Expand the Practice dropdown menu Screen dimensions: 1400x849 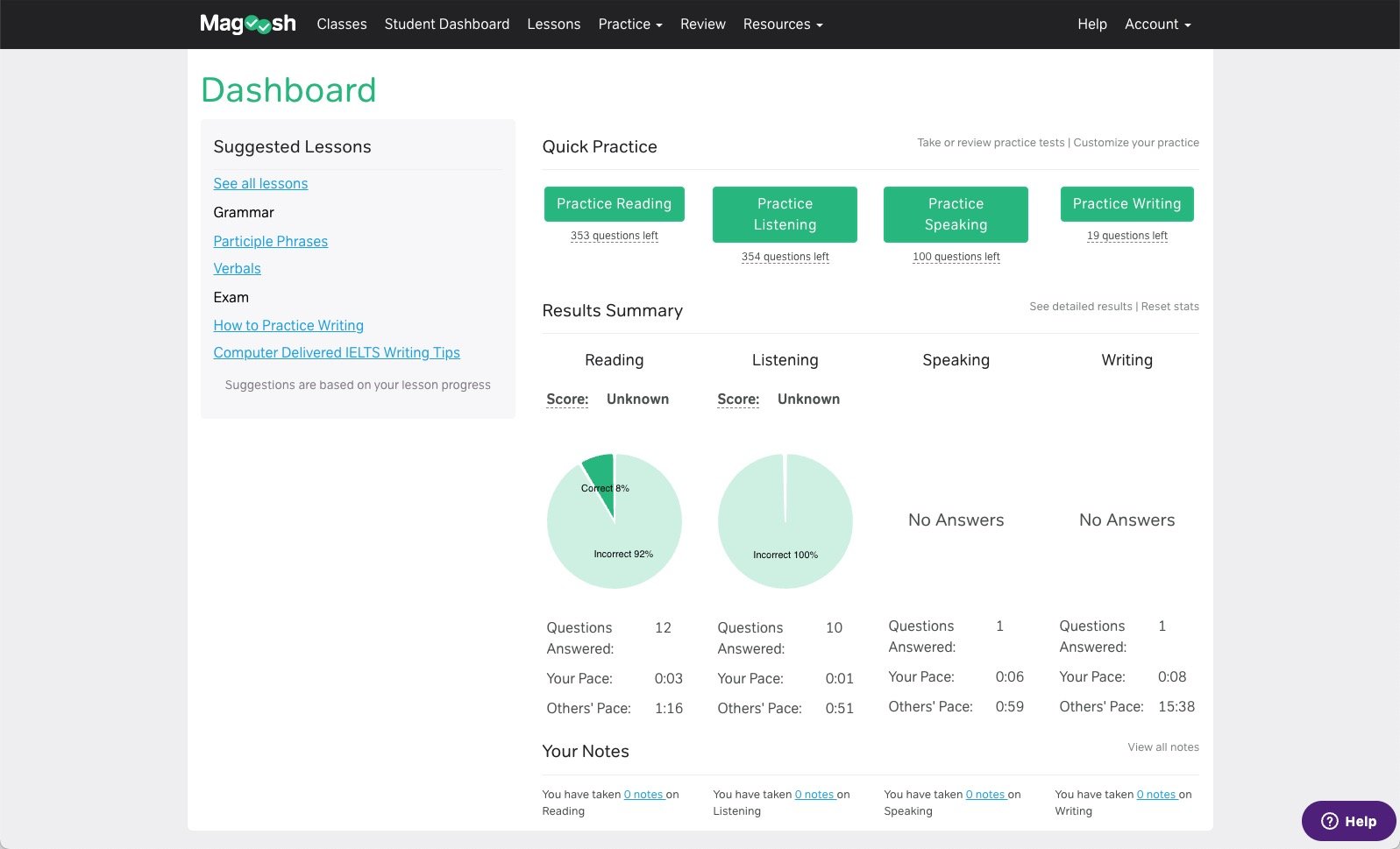[x=629, y=25]
